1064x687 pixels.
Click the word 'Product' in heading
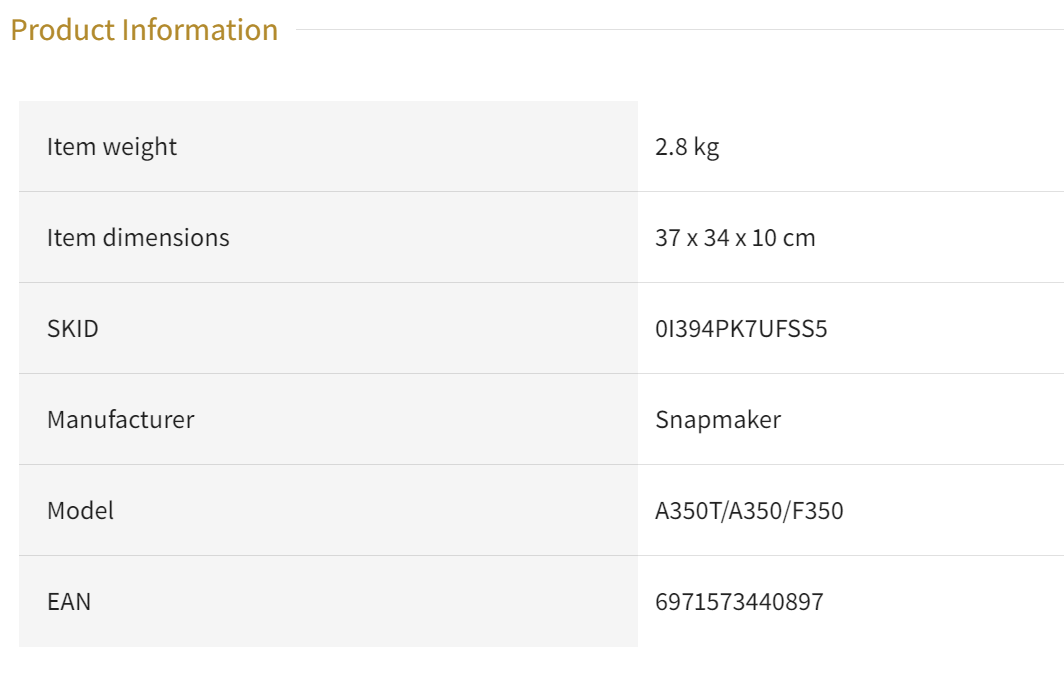(62, 30)
